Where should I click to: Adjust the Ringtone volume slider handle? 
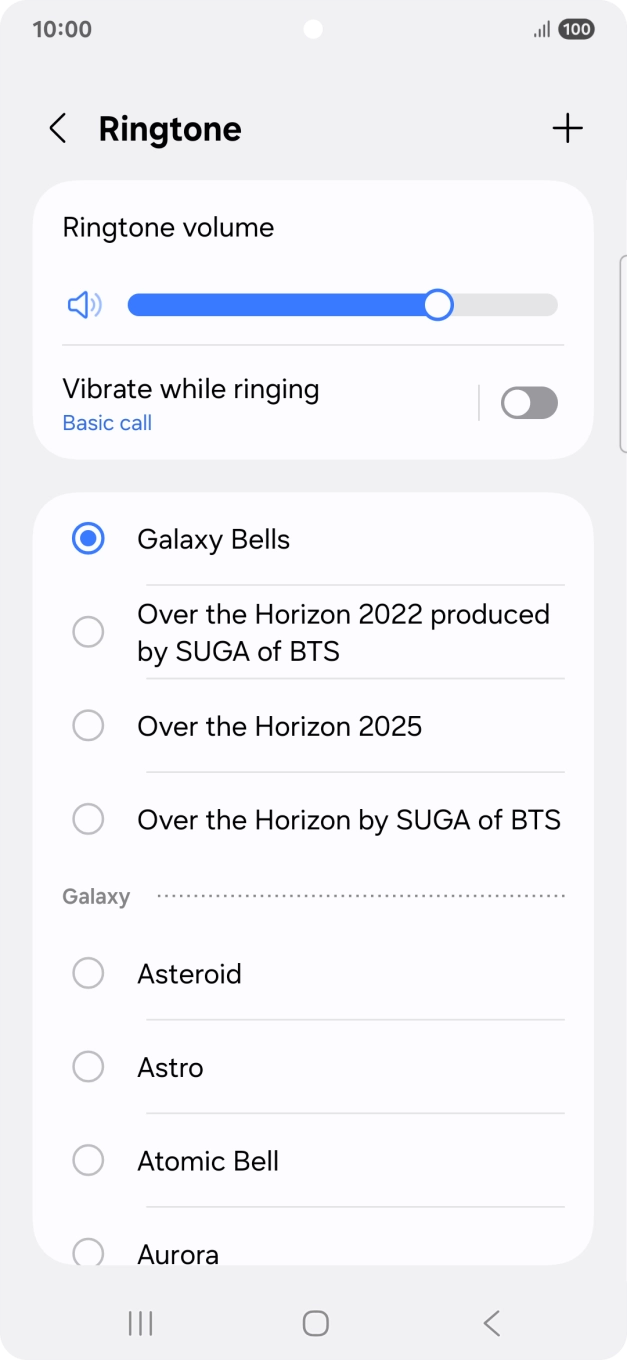437,305
